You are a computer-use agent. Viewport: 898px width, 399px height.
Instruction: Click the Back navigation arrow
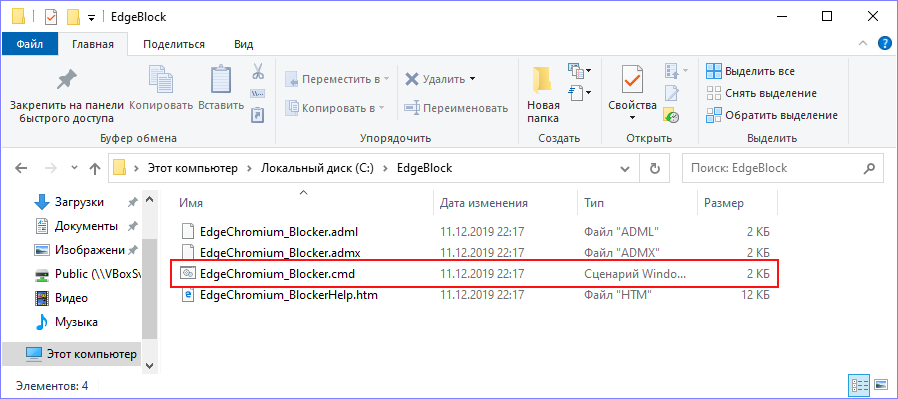tap(21, 168)
